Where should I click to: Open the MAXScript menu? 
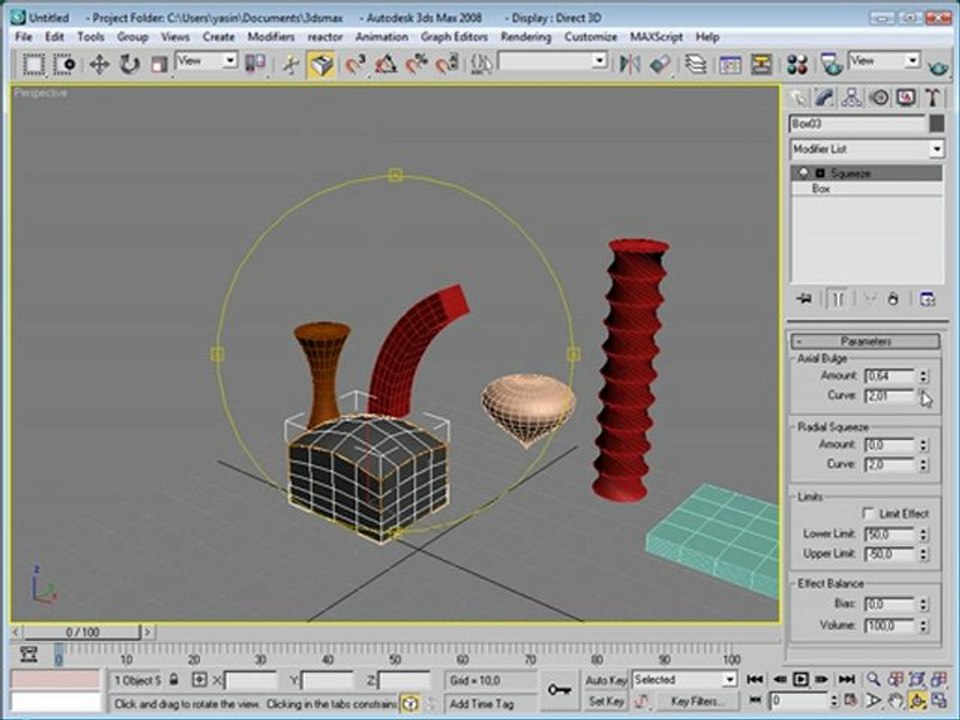656,37
